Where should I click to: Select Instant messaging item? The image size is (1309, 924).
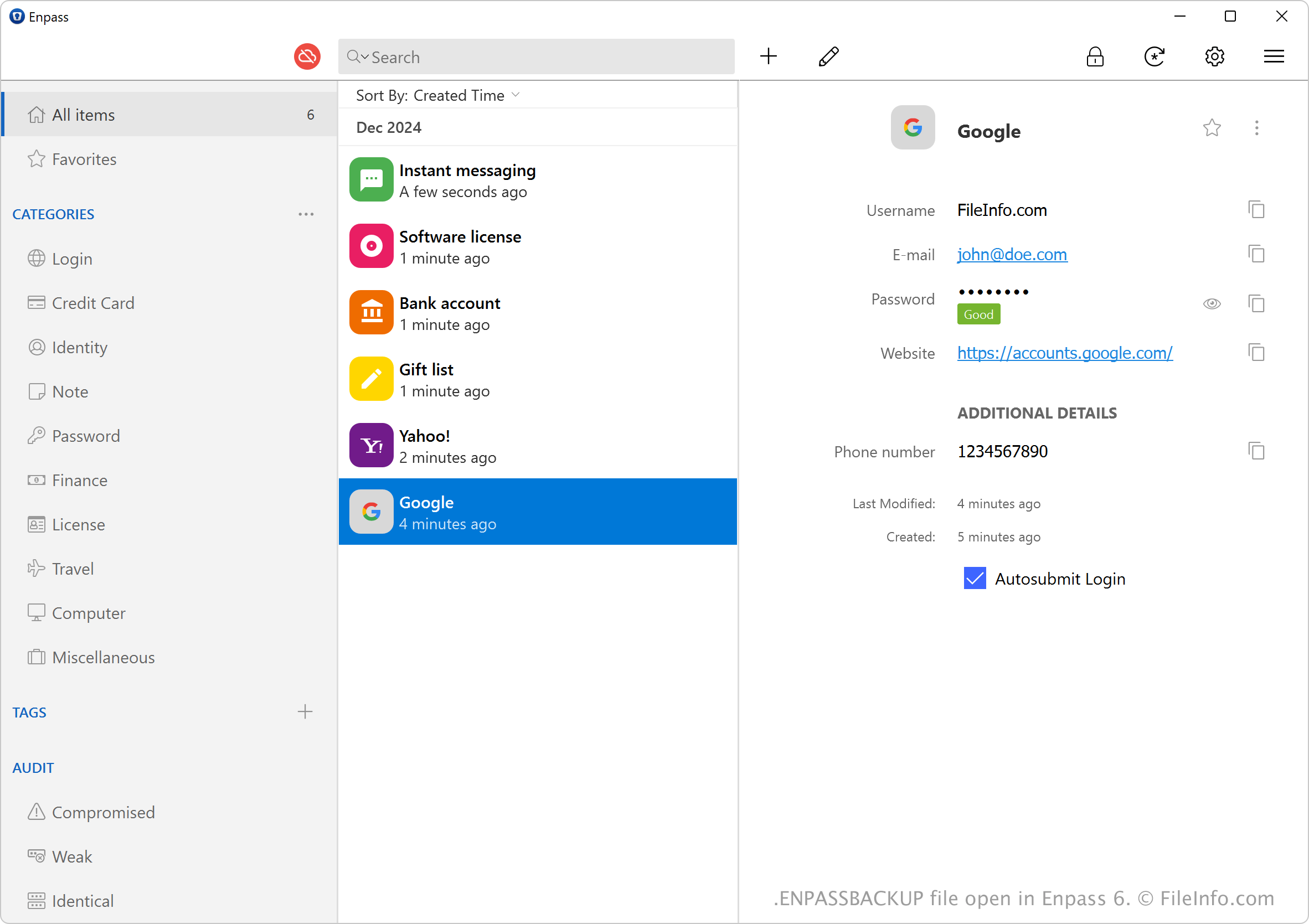[538, 179]
